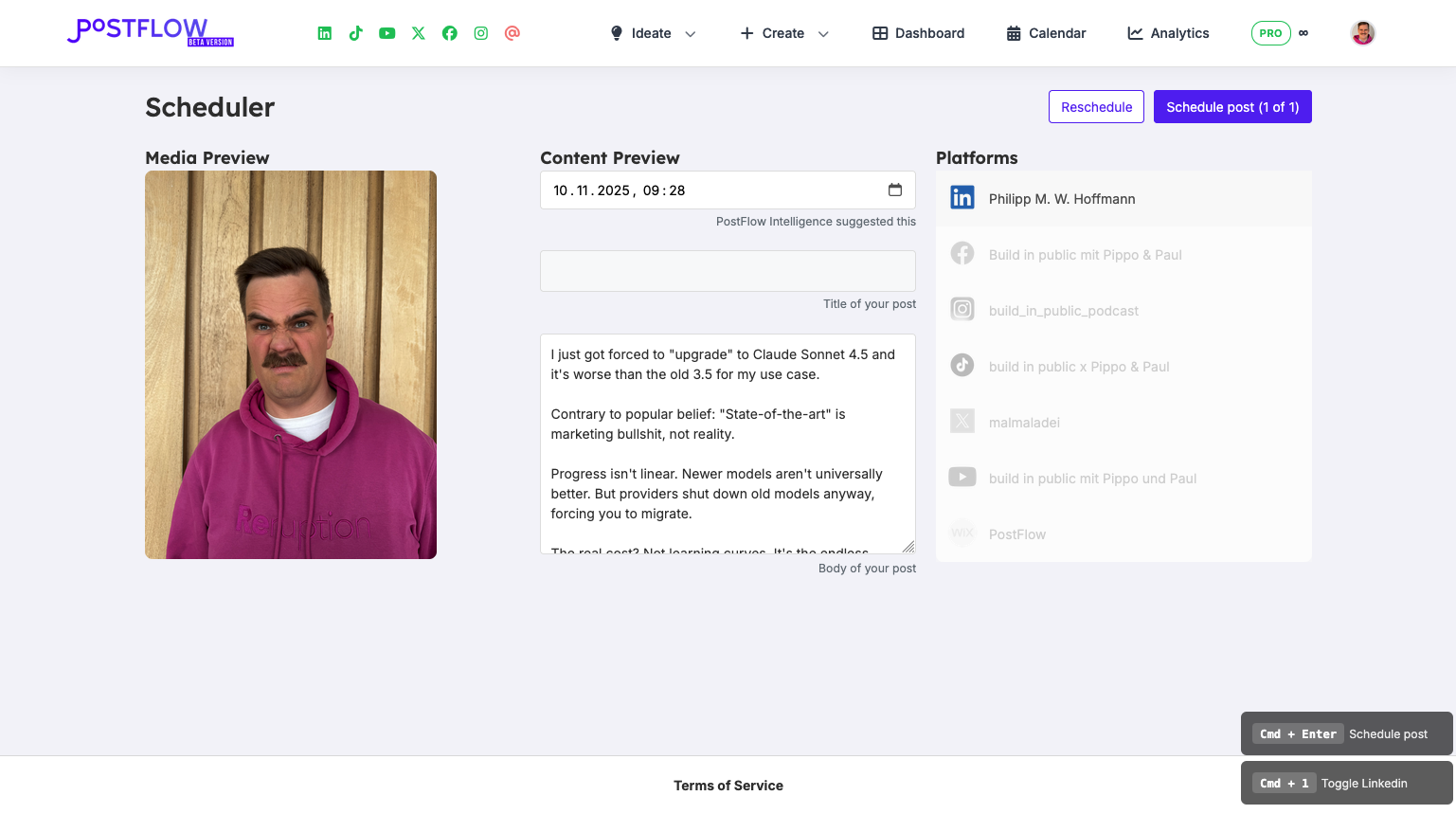
Task: Click the LinkedIn icon in the header
Action: click(324, 32)
